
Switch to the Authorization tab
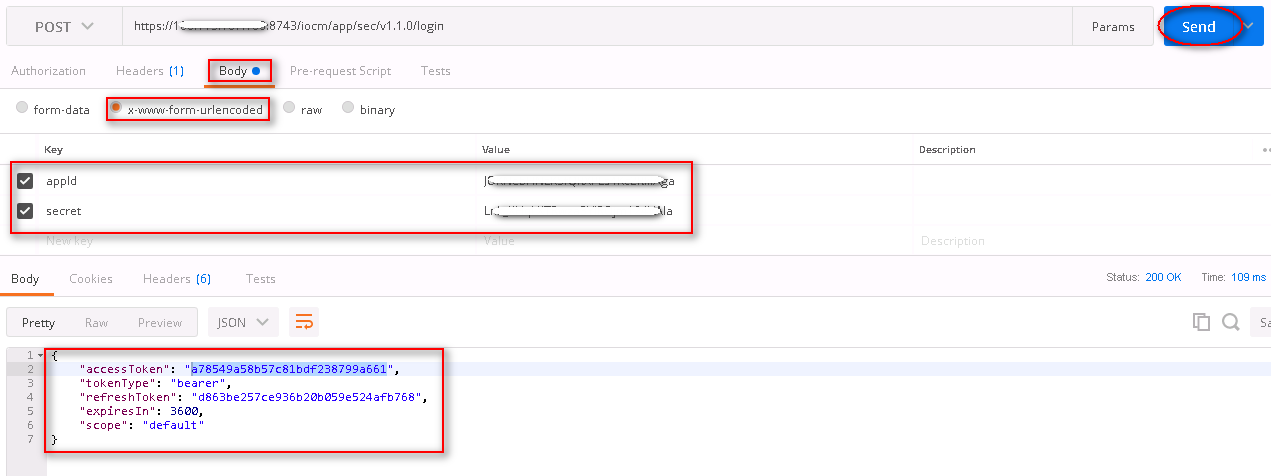tap(48, 71)
